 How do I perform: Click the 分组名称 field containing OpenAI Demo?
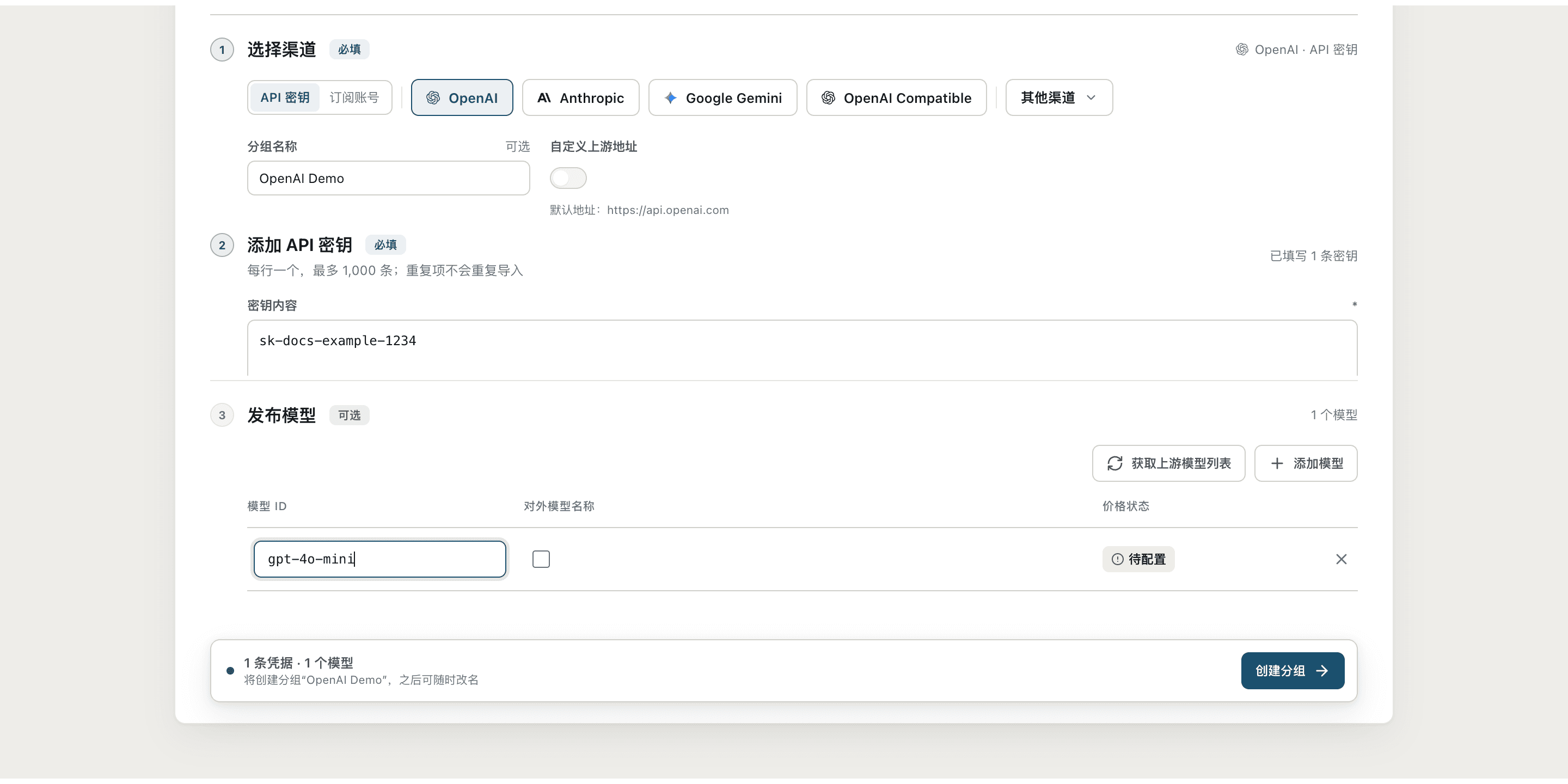[388, 179]
